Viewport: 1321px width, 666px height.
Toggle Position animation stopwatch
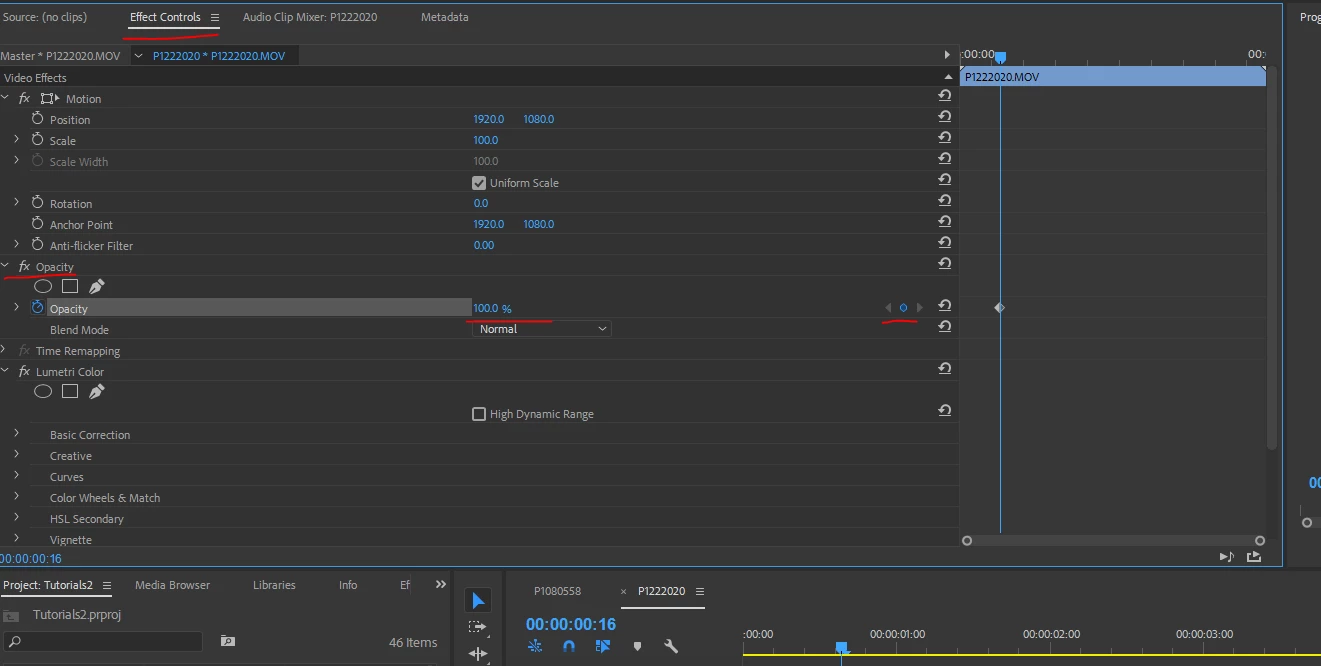point(38,118)
